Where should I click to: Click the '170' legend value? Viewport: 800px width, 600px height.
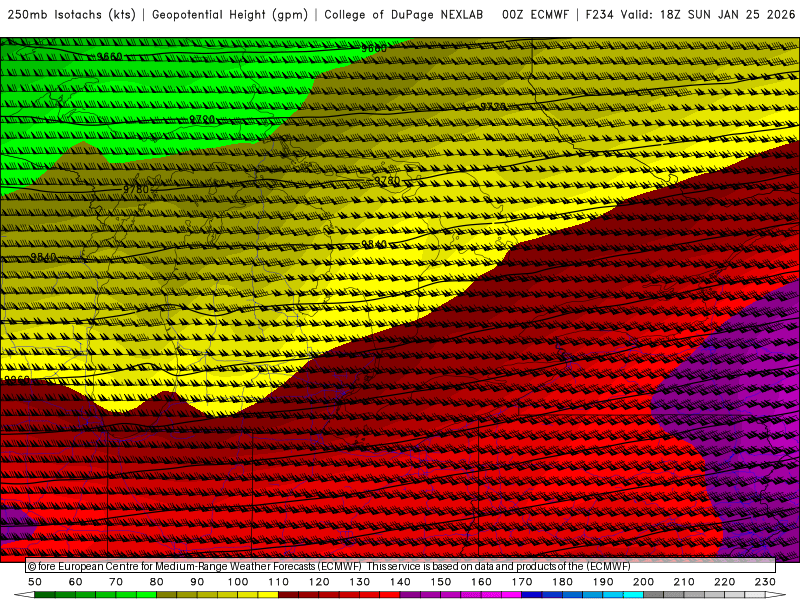tap(522, 582)
